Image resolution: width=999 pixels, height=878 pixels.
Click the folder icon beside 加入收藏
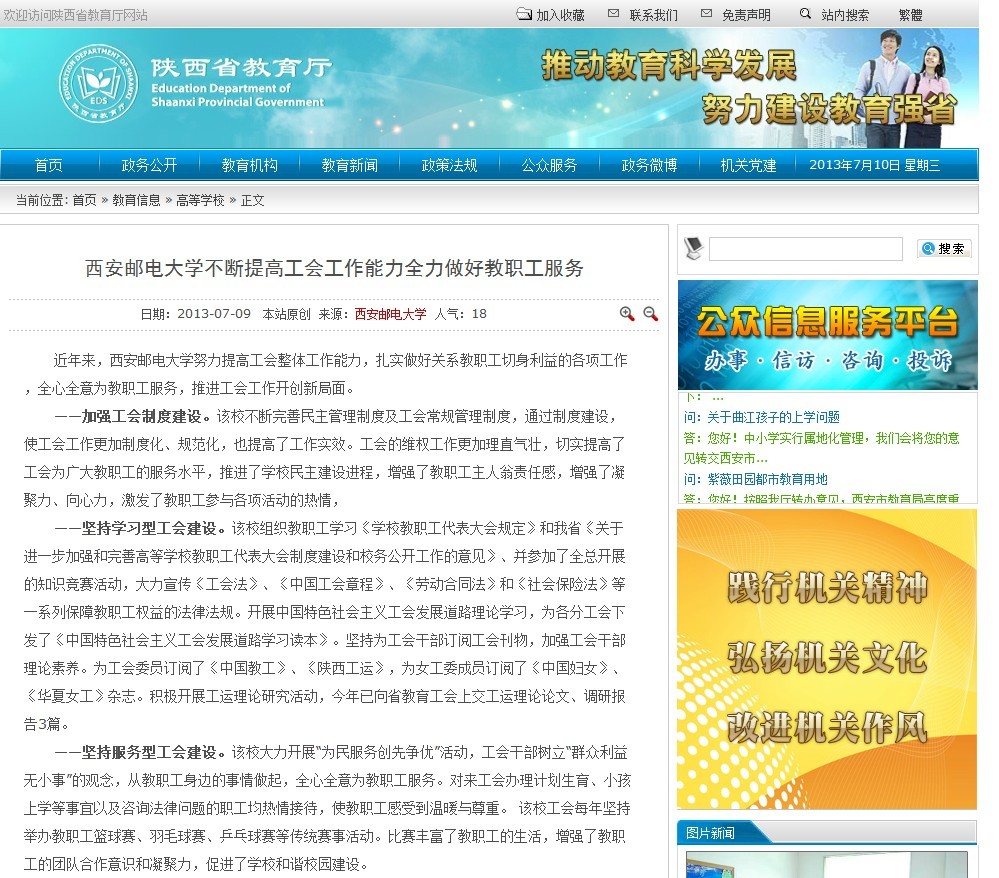(x=524, y=14)
